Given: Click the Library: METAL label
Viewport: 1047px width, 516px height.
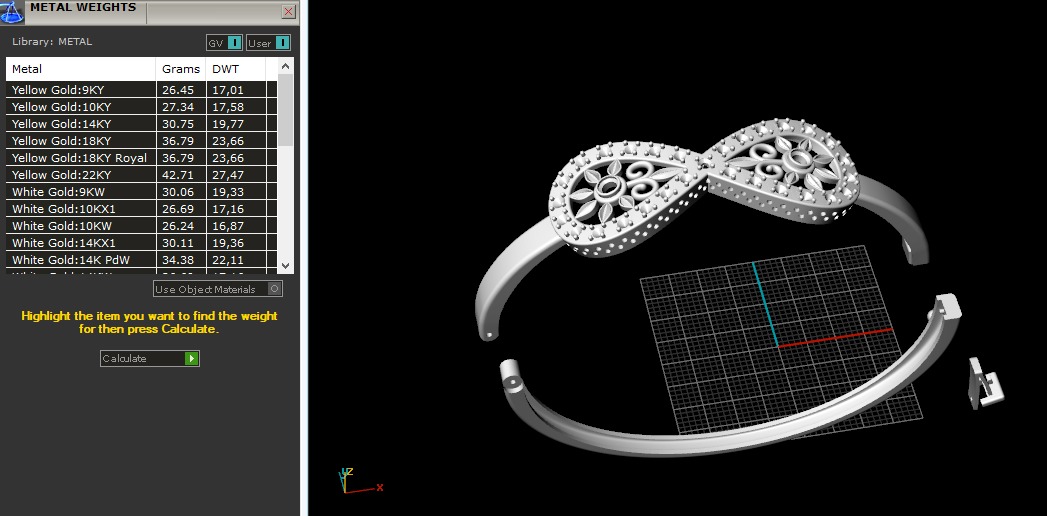Looking at the screenshot, I should click(x=52, y=41).
